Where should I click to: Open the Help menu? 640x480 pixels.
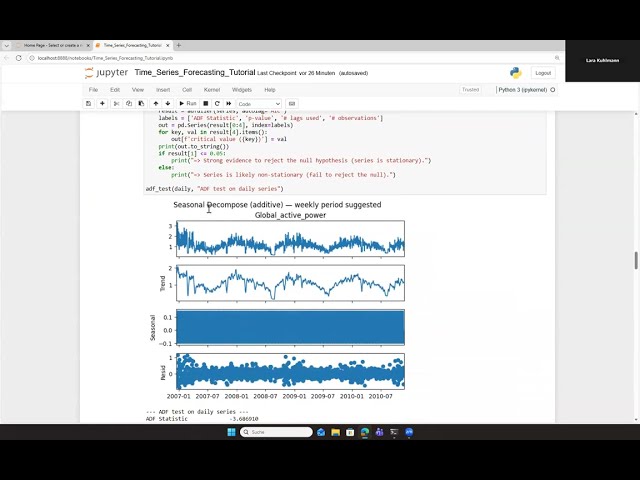(270, 90)
